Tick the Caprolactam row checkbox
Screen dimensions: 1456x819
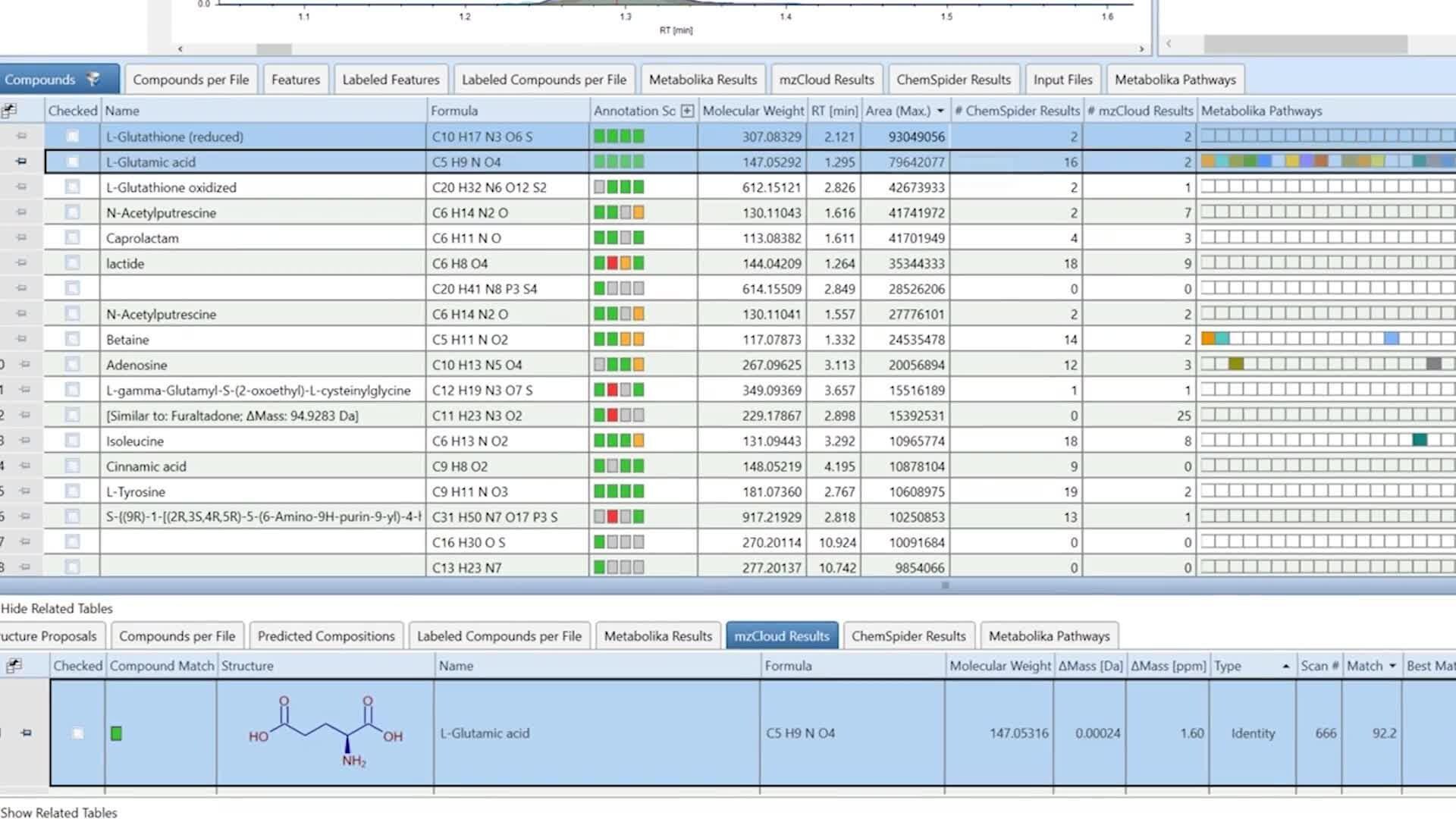tap(72, 237)
